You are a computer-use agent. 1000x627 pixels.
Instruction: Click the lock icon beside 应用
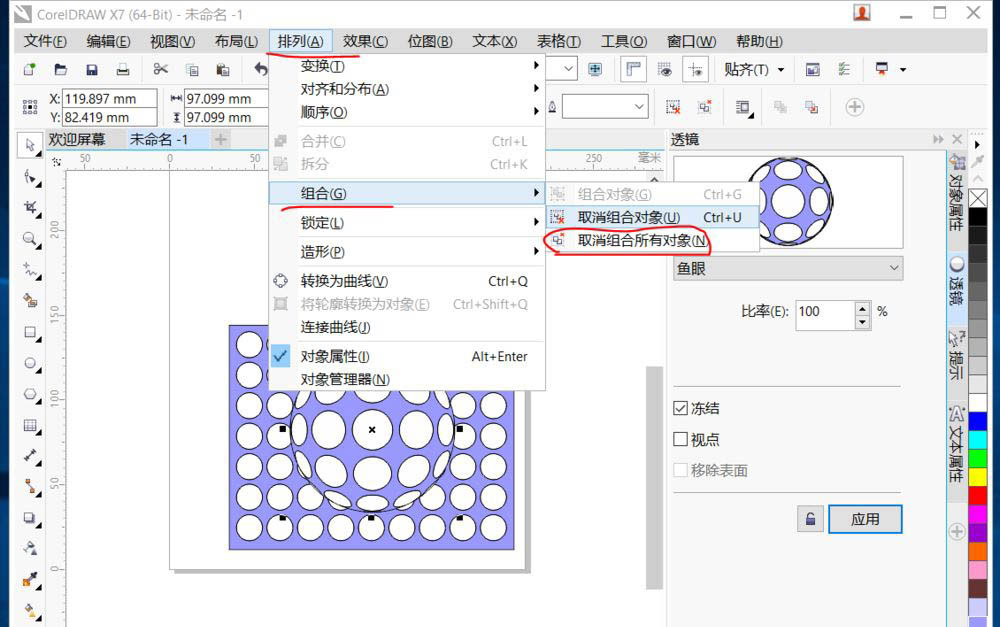[x=810, y=519]
